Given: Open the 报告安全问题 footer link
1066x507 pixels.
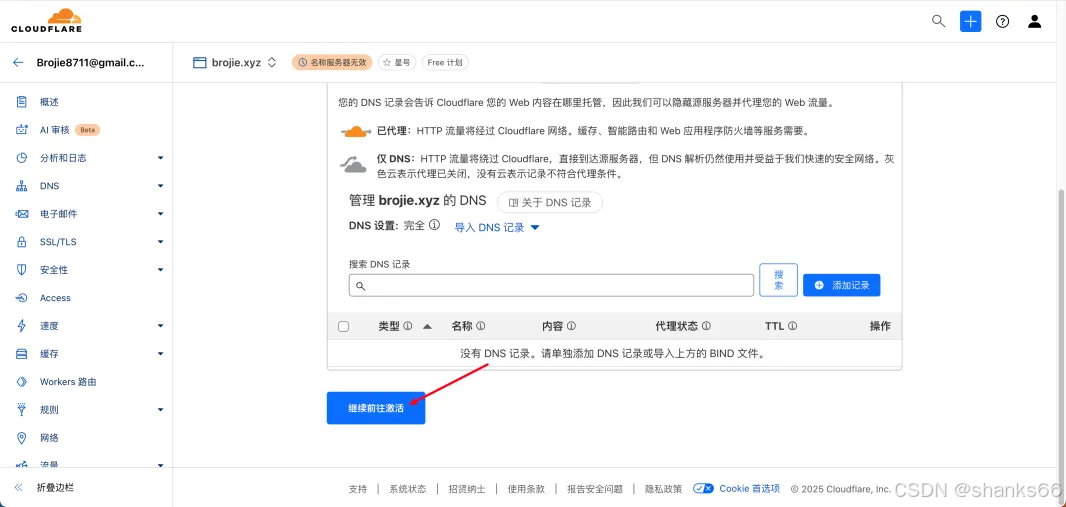Looking at the screenshot, I should click(x=595, y=489).
